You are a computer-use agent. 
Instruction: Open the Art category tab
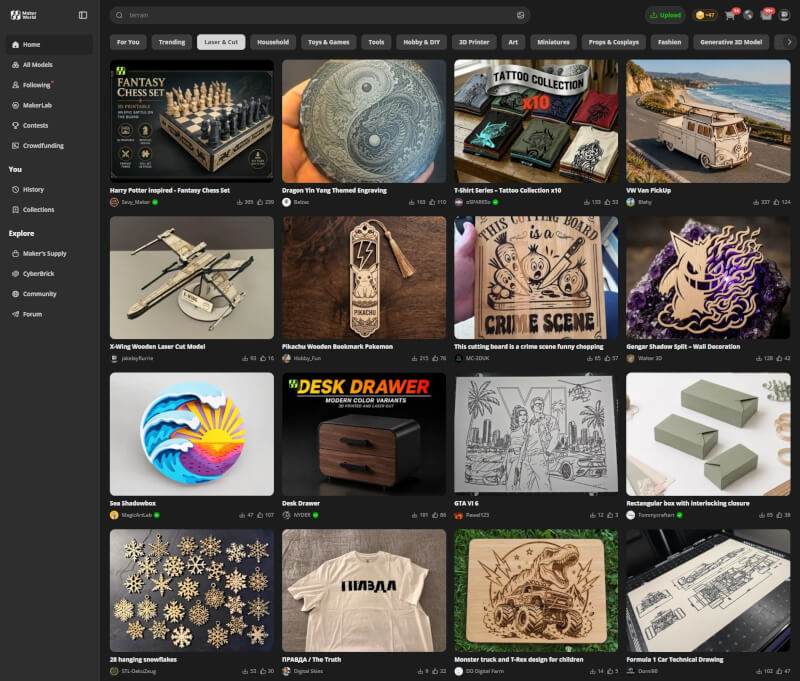point(513,42)
